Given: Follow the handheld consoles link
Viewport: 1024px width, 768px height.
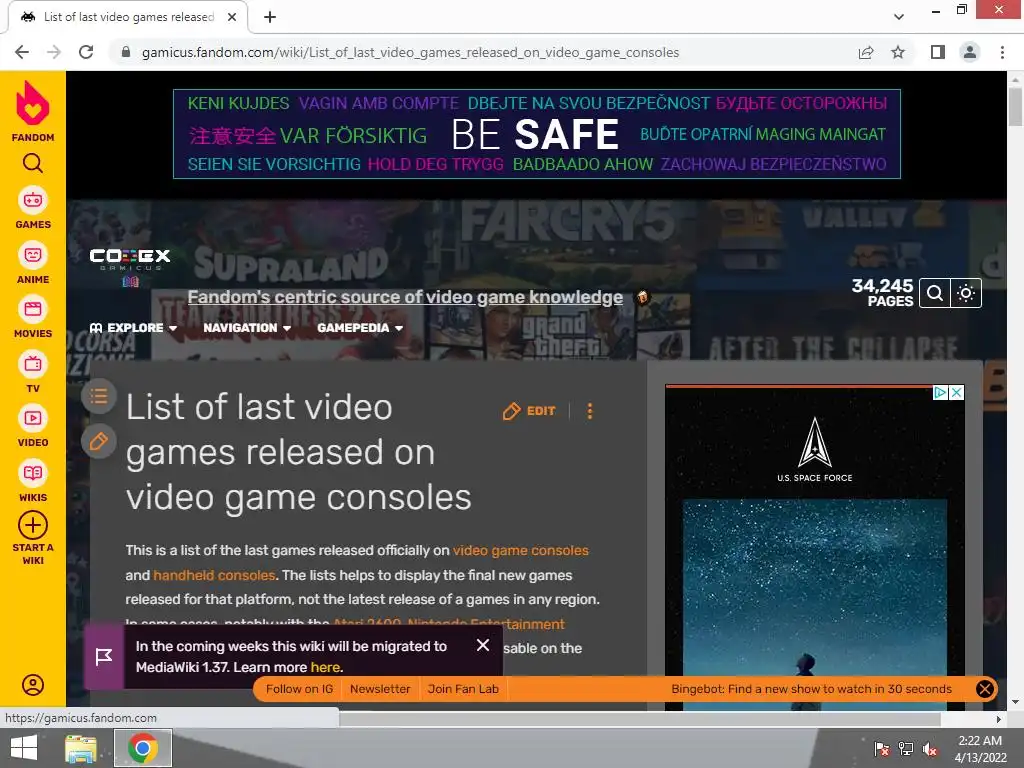Looking at the screenshot, I should 214,575.
